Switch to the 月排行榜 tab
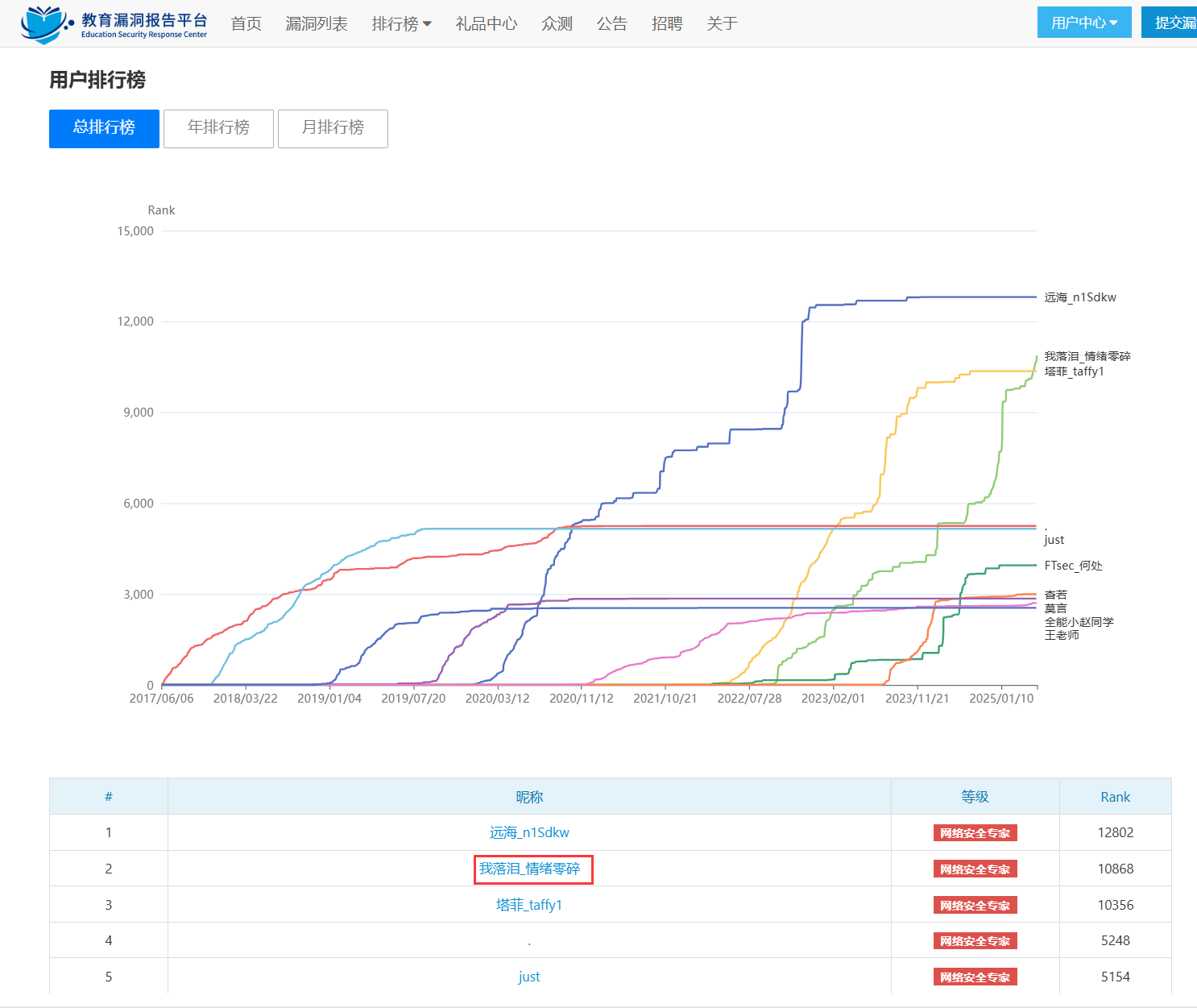Image resolution: width=1197 pixels, height=1008 pixels. coord(333,128)
